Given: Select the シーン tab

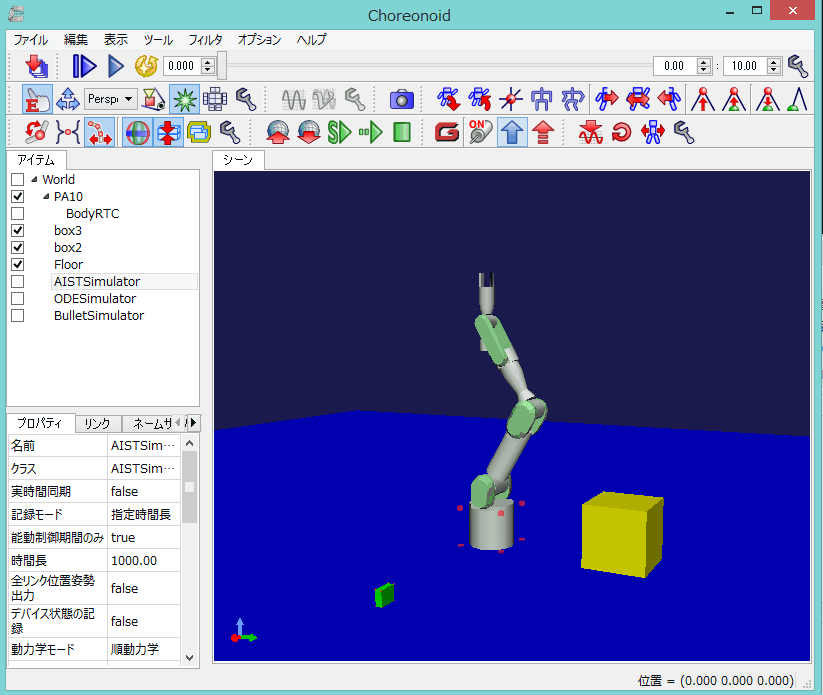Looking at the screenshot, I should (238, 160).
